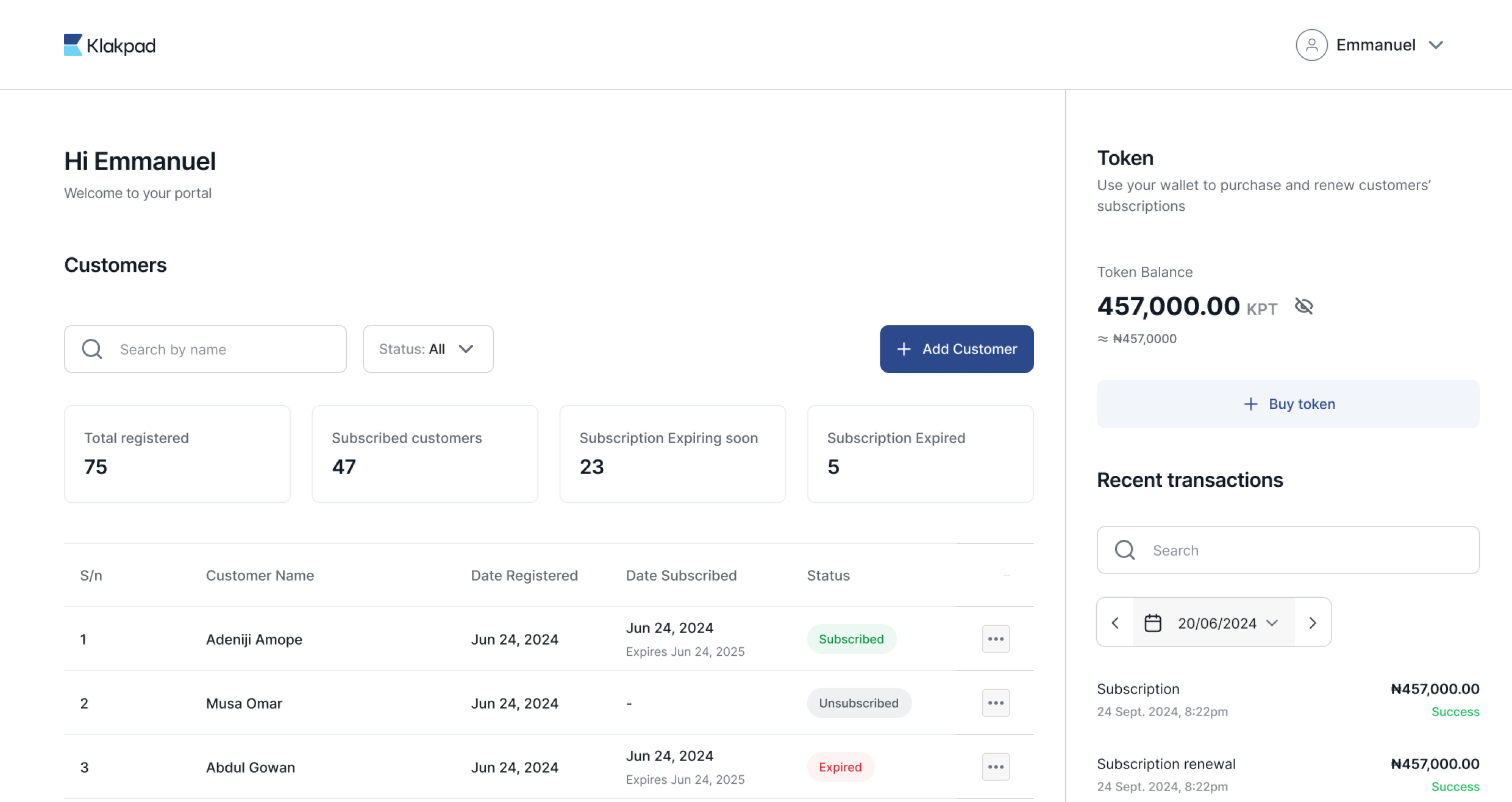
Task: Click the Subscription Expired card
Action: pyautogui.click(x=919, y=453)
